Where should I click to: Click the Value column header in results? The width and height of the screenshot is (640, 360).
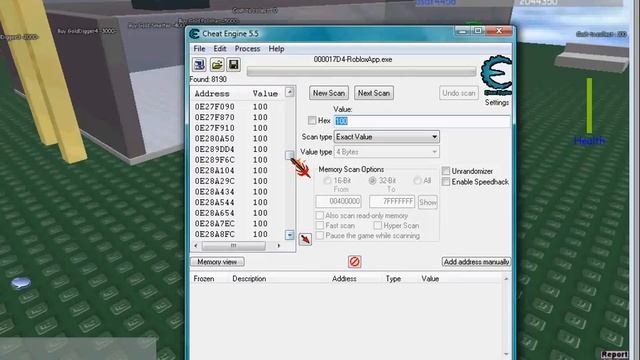(x=265, y=93)
